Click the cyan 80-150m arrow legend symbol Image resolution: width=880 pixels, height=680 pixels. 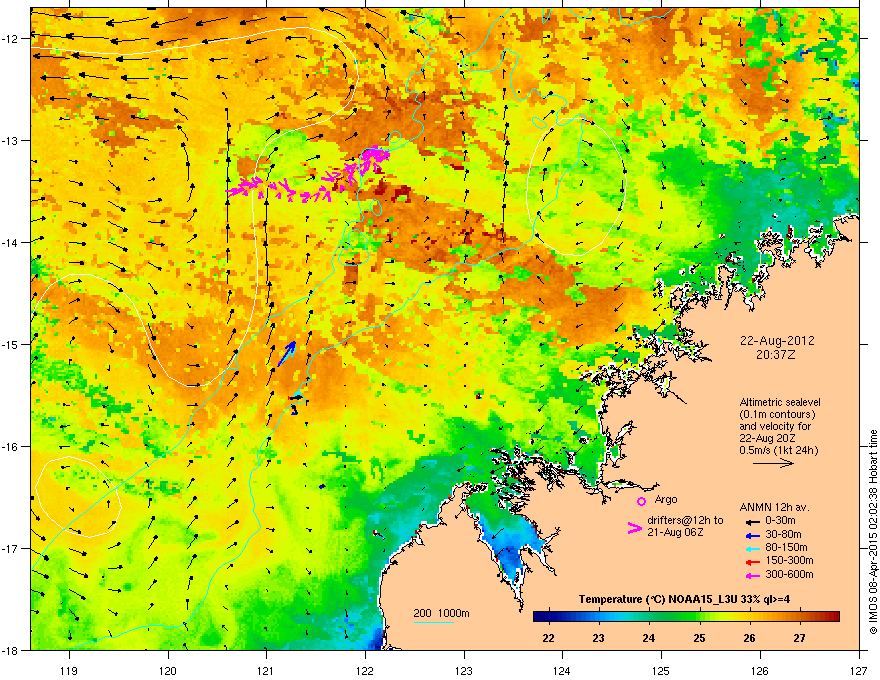[x=753, y=548]
